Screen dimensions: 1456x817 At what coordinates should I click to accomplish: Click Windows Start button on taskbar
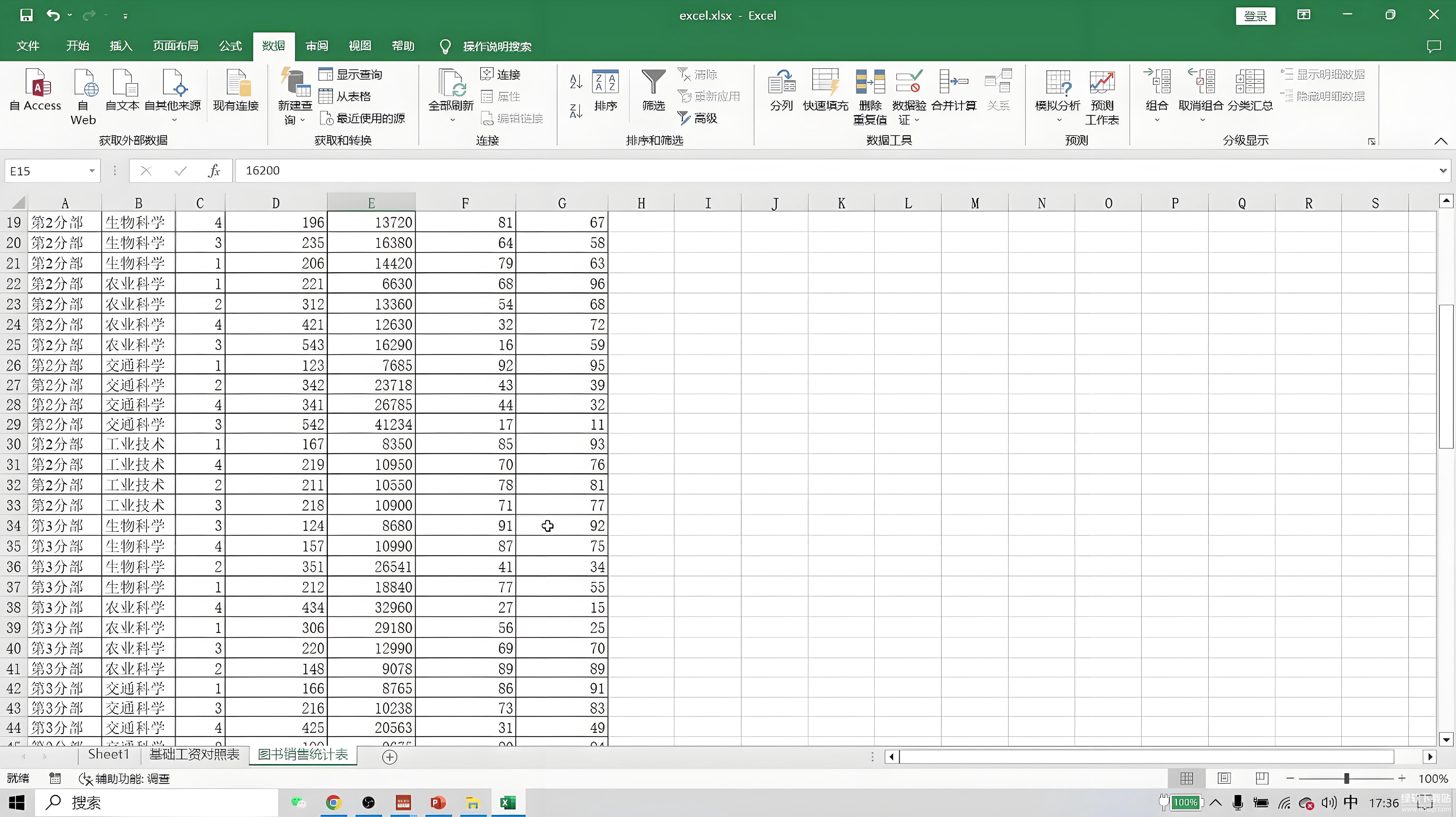17,802
